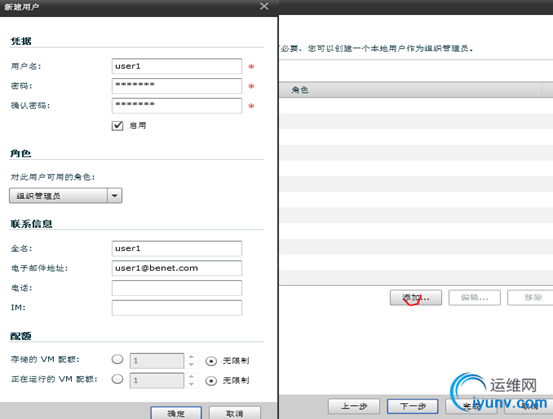Focus the 密码 password field

coord(177,86)
